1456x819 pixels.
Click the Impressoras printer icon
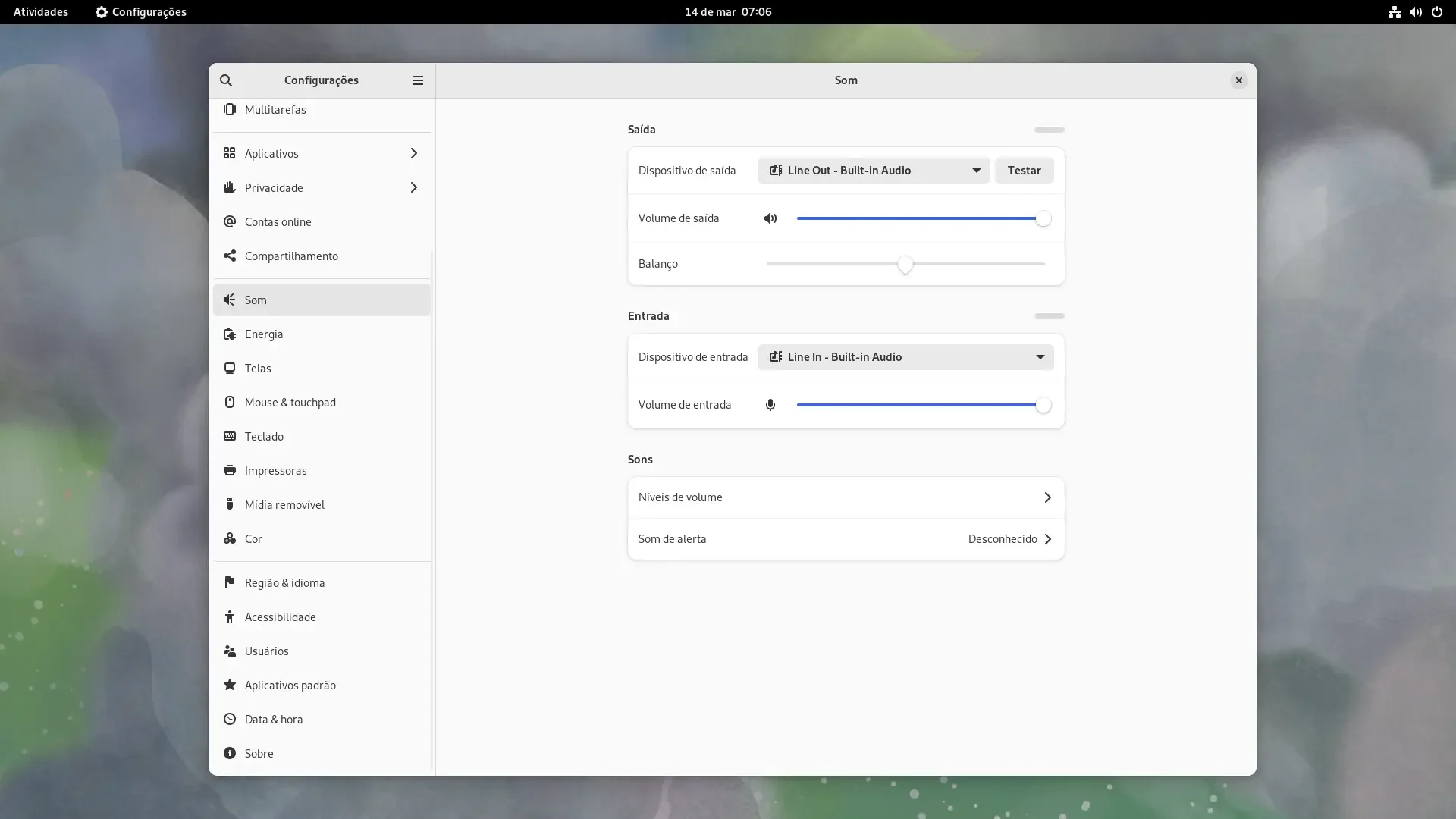230,470
